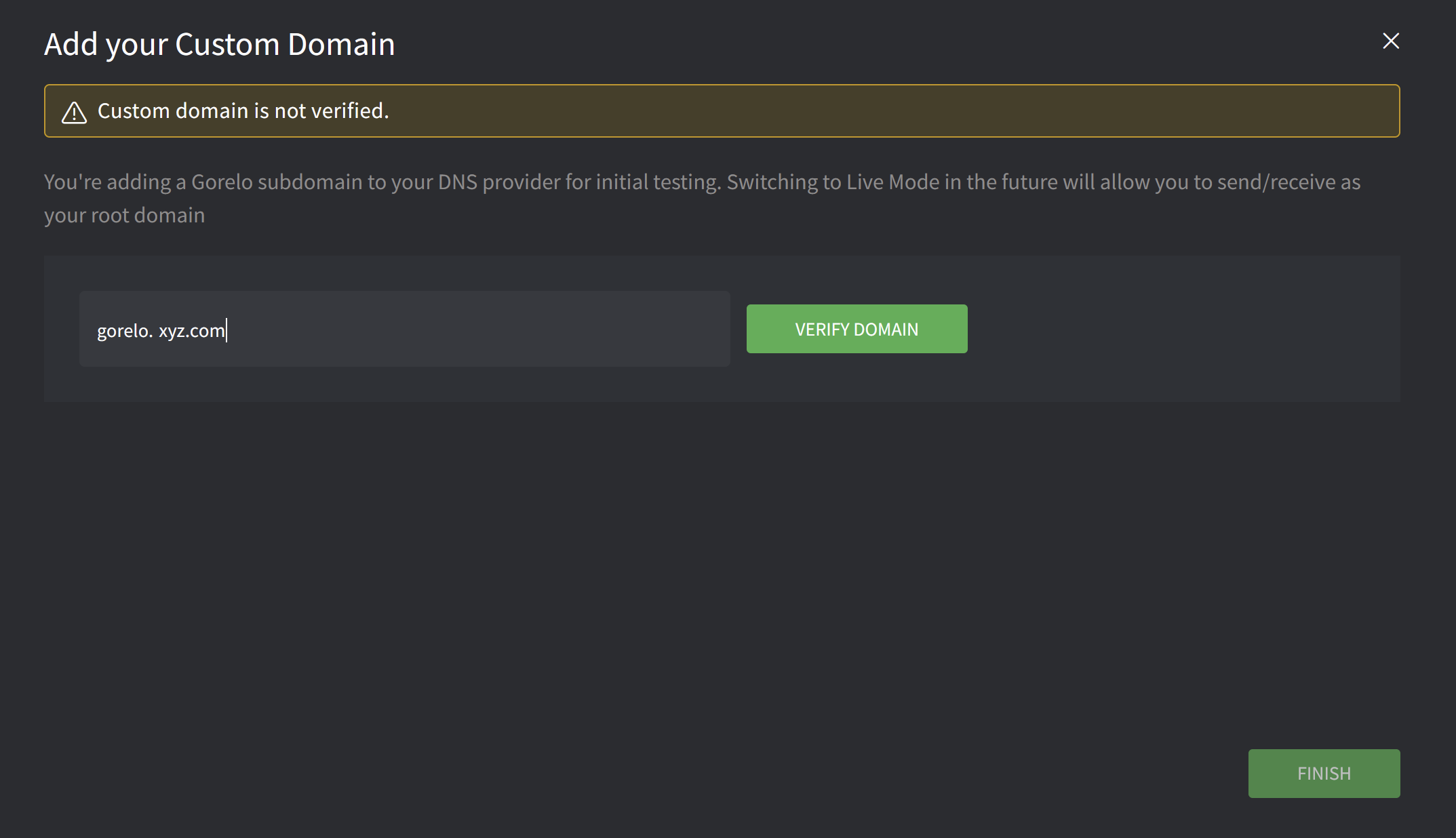Click "your root domain" in the description
Screen dimensions: 1456x838
124,216
